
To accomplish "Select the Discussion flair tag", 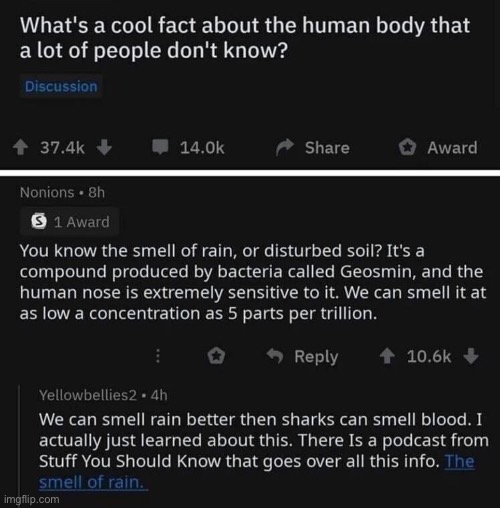I will 61,87.
